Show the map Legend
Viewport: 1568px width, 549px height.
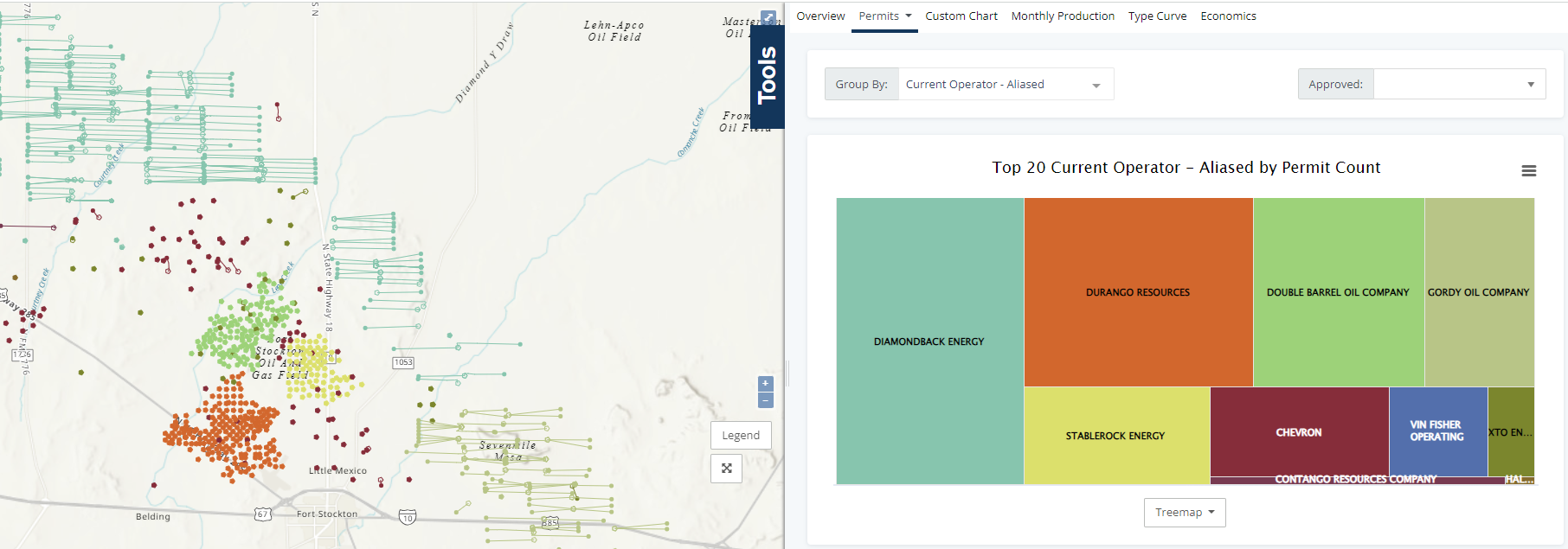click(741, 435)
